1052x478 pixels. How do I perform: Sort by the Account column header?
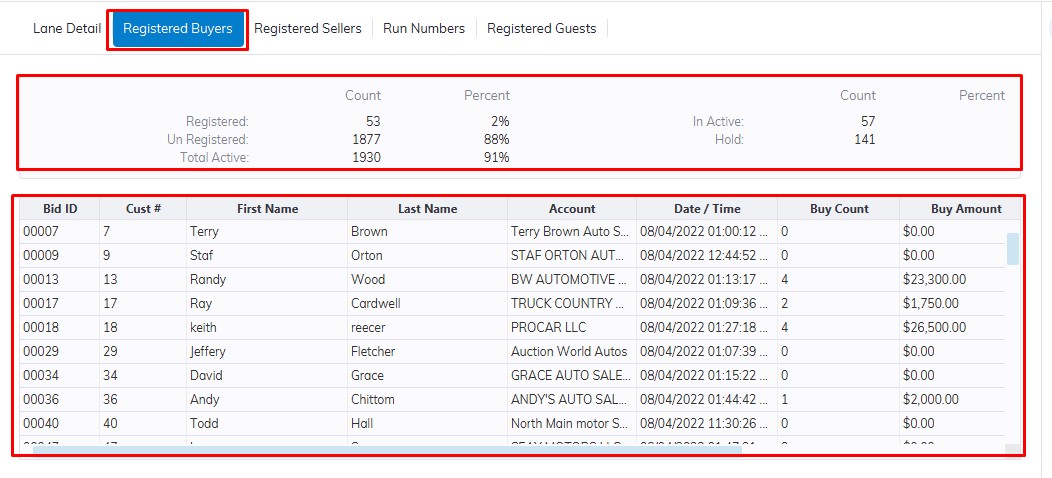[x=572, y=209]
